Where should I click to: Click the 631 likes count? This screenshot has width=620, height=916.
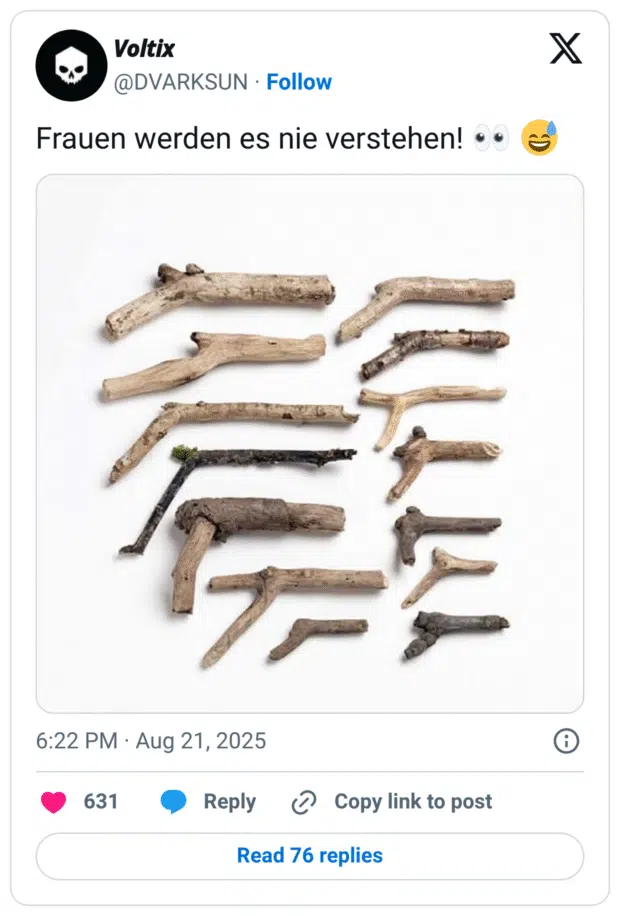pyautogui.click(x=100, y=801)
